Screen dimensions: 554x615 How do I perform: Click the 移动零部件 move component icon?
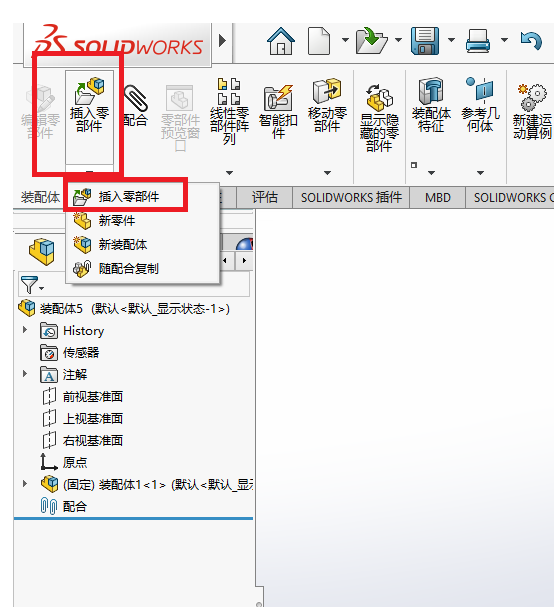[x=327, y=105]
